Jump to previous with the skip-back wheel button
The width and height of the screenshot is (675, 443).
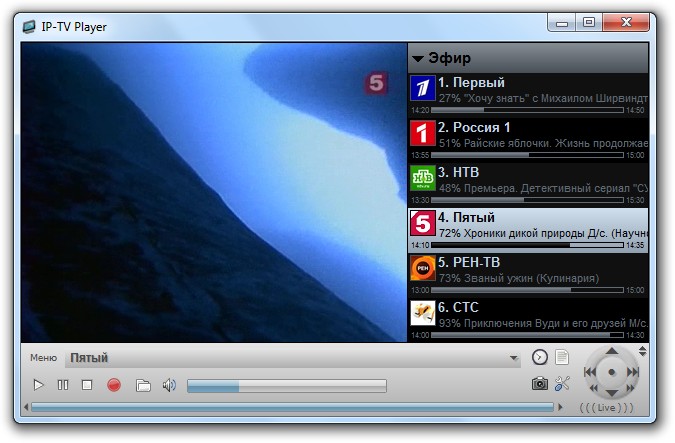point(590,372)
